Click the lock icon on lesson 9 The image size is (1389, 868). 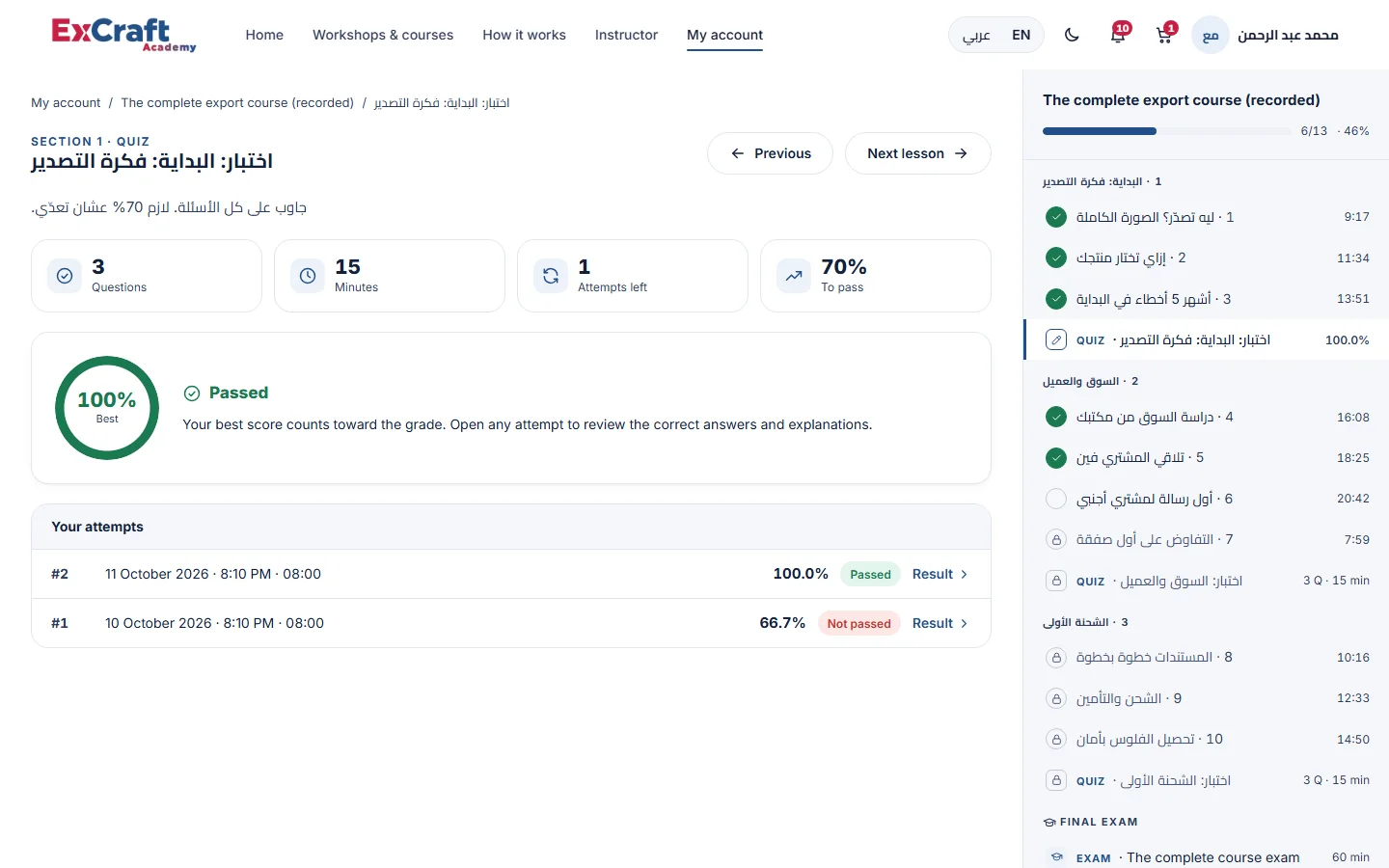point(1056,698)
